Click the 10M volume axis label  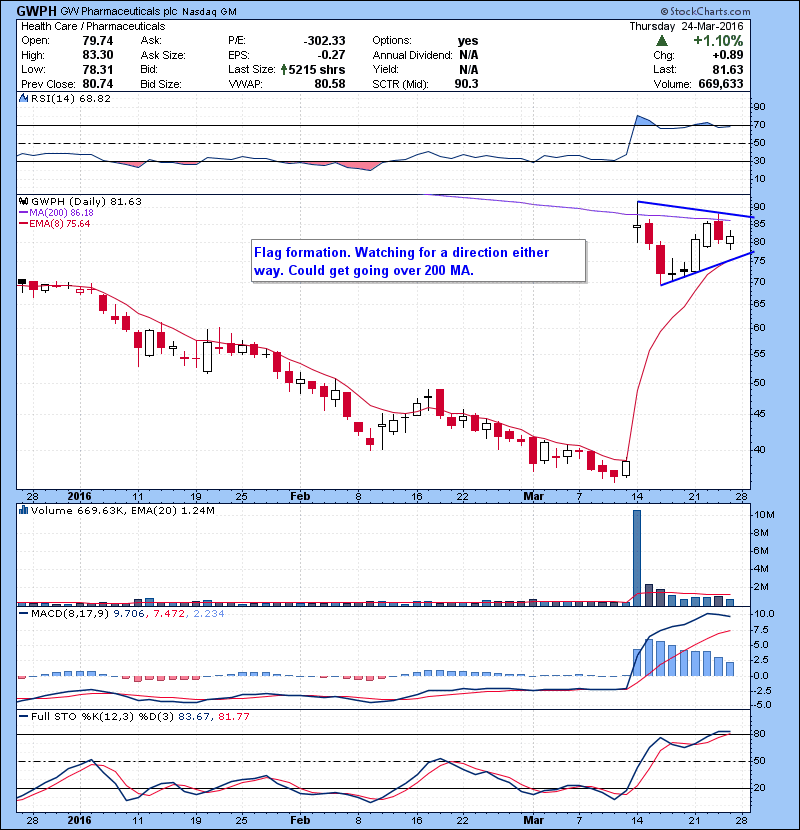(765, 515)
